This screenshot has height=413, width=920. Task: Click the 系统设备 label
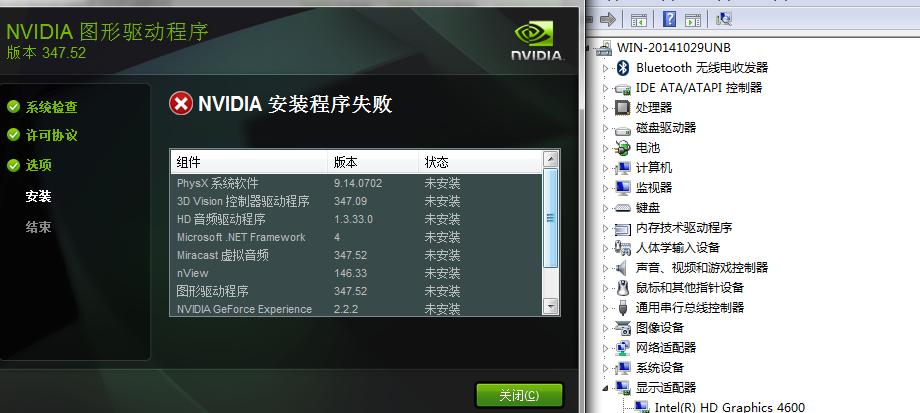(660, 368)
